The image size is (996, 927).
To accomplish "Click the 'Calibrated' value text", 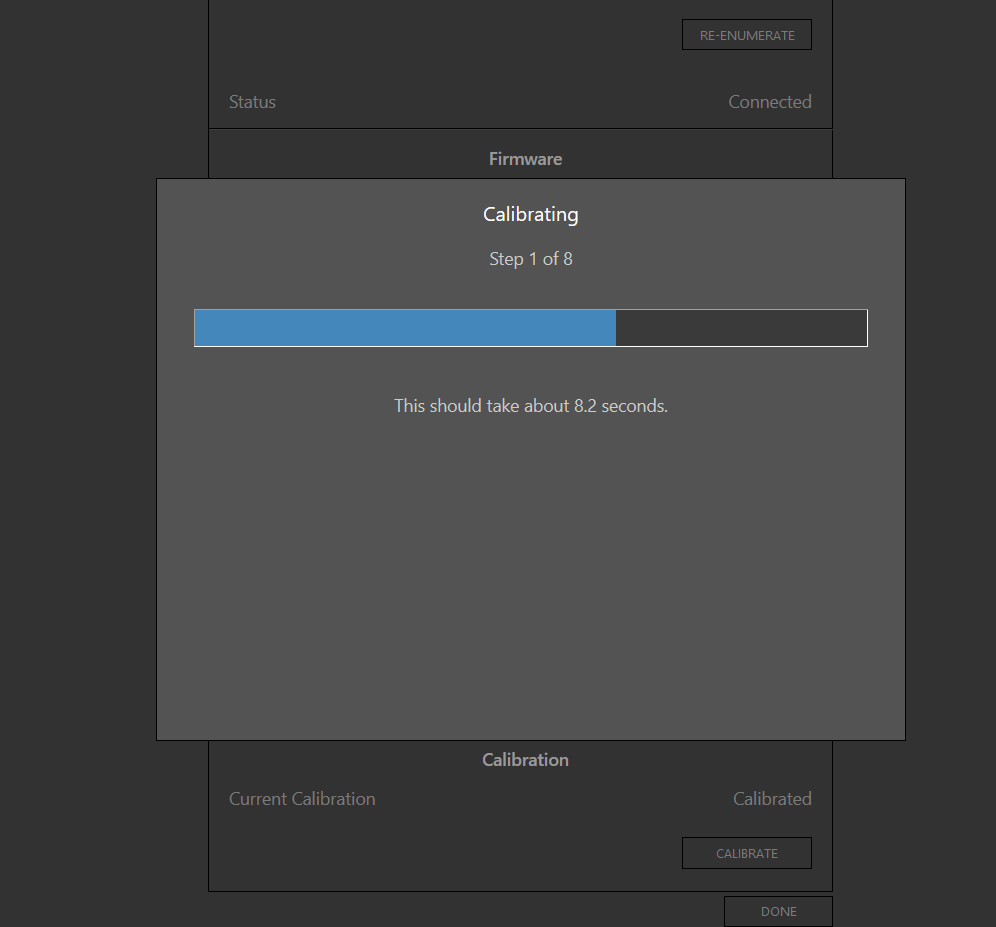I will [772, 799].
